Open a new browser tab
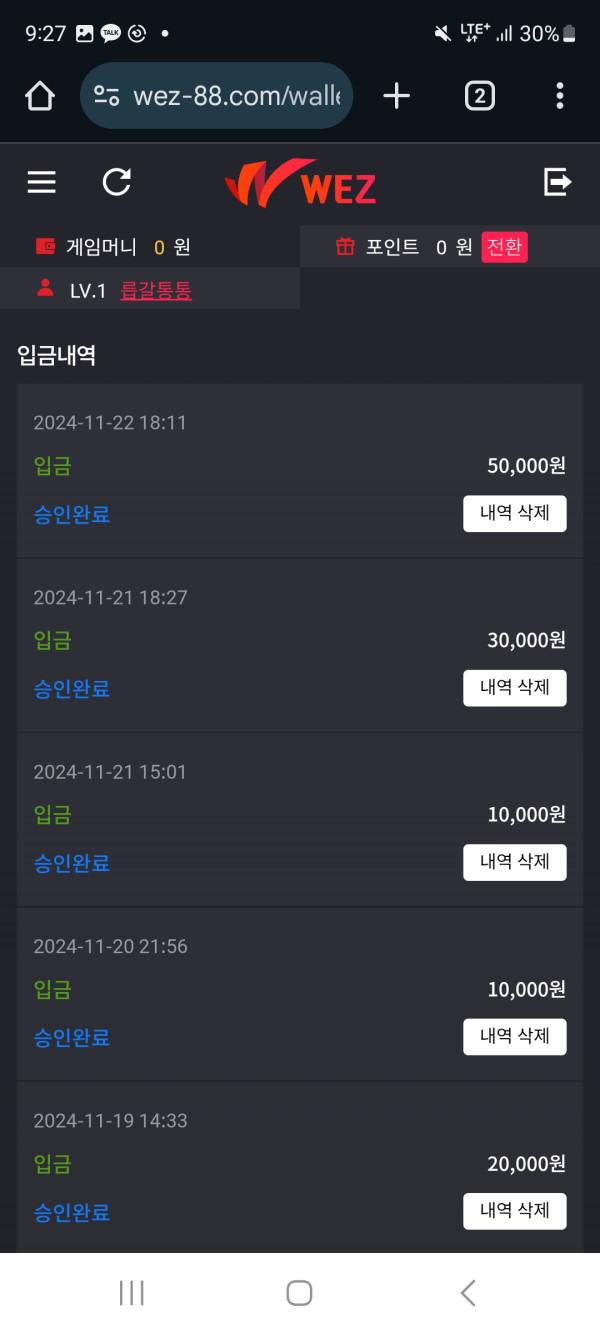Screen dimensions: 600x1333 click(x=397, y=96)
